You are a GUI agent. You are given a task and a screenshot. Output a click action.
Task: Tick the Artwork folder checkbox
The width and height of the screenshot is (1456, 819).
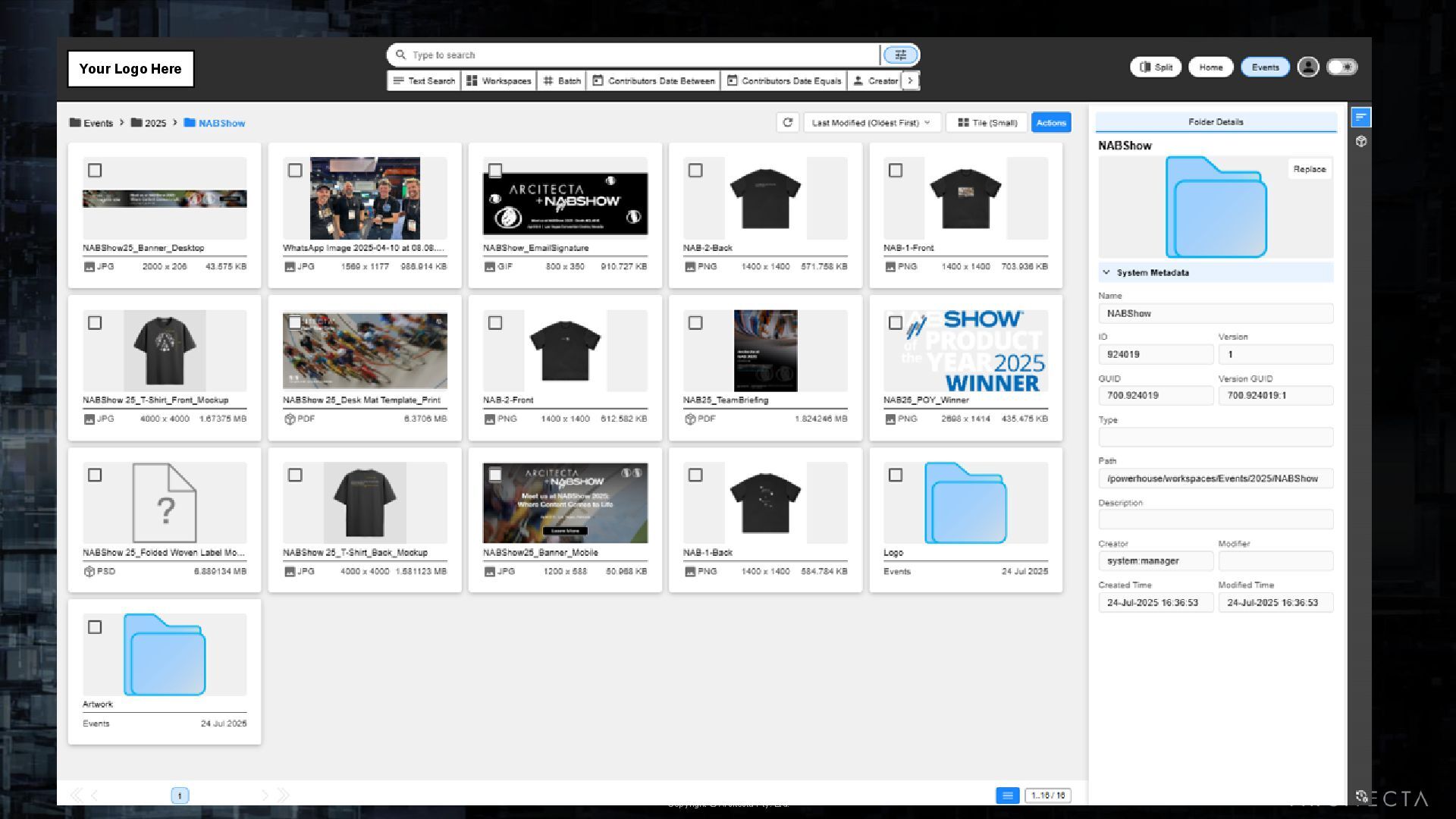pyautogui.click(x=95, y=627)
